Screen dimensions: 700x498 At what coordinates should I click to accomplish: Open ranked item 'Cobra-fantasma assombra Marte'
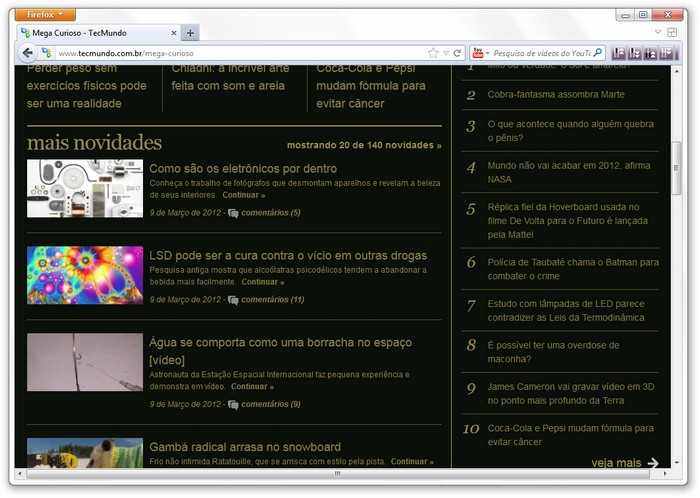tap(556, 95)
